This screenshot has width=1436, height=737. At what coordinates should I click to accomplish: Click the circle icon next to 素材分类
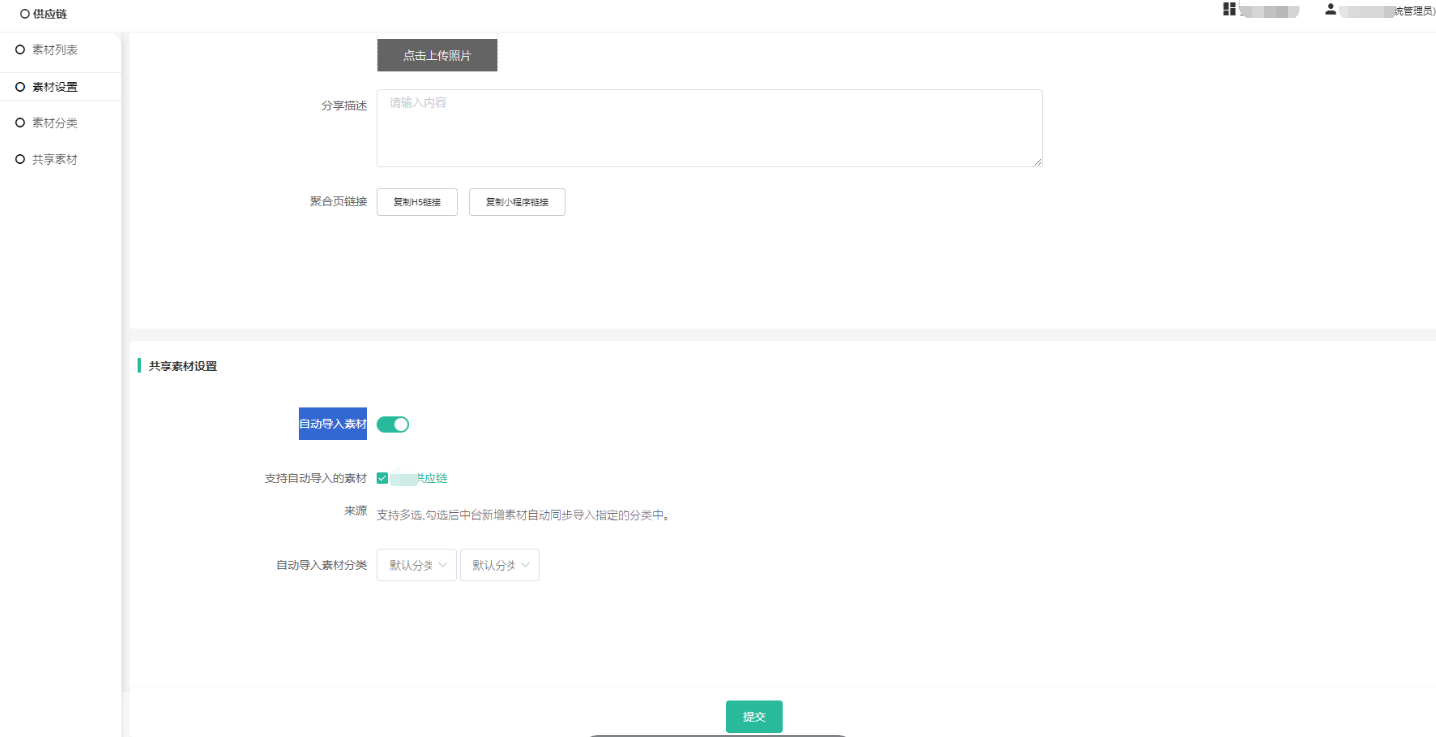[20, 123]
